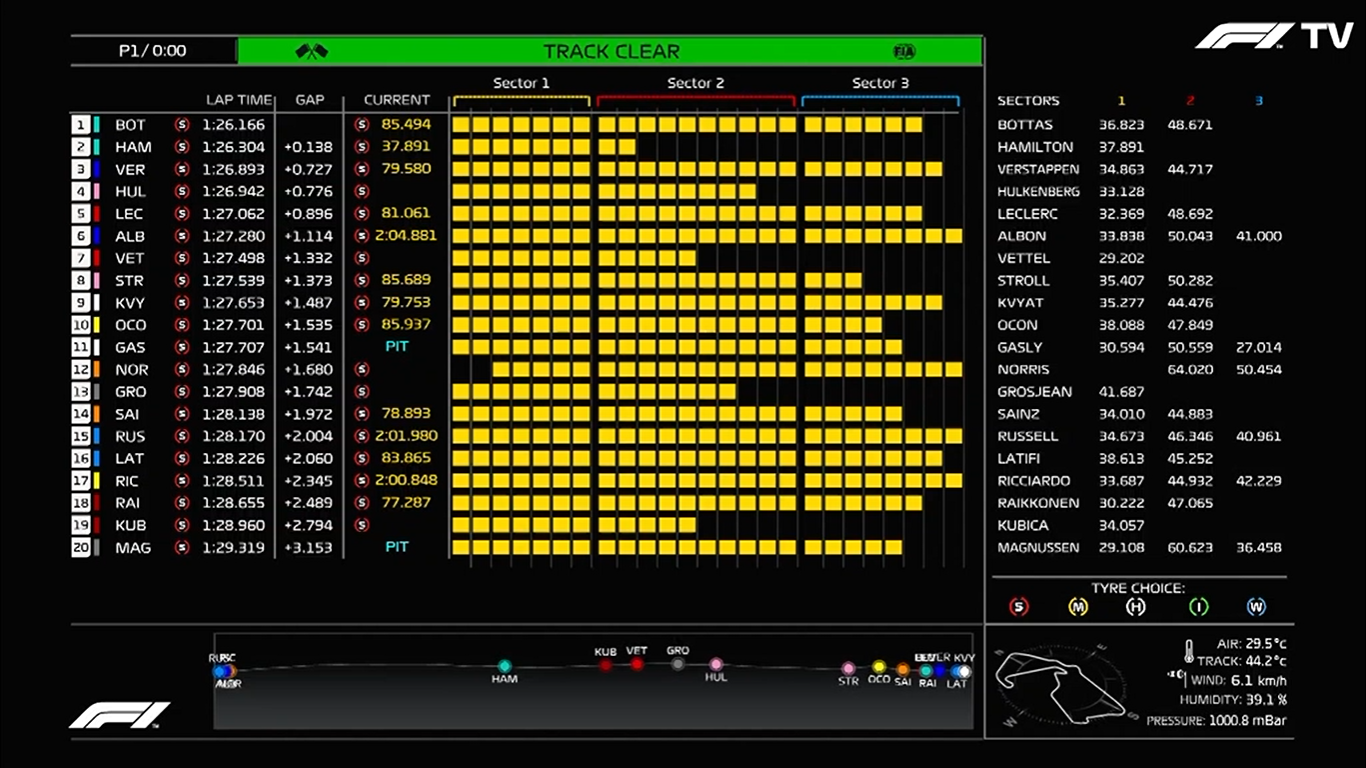The height and width of the screenshot is (768, 1366).
Task: Select the blue Wet tyre icon in Tyre Choice
Action: click(x=1256, y=607)
